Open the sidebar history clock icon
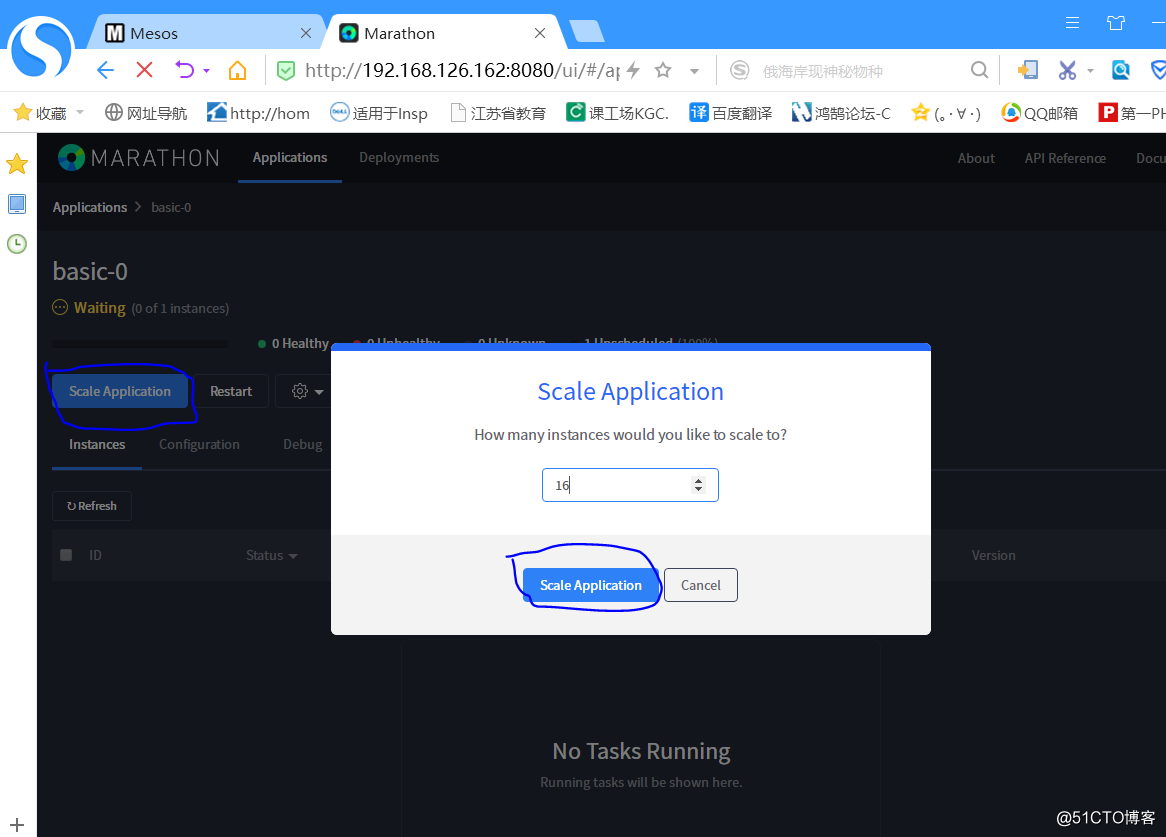The width and height of the screenshot is (1166, 837). tap(16, 244)
